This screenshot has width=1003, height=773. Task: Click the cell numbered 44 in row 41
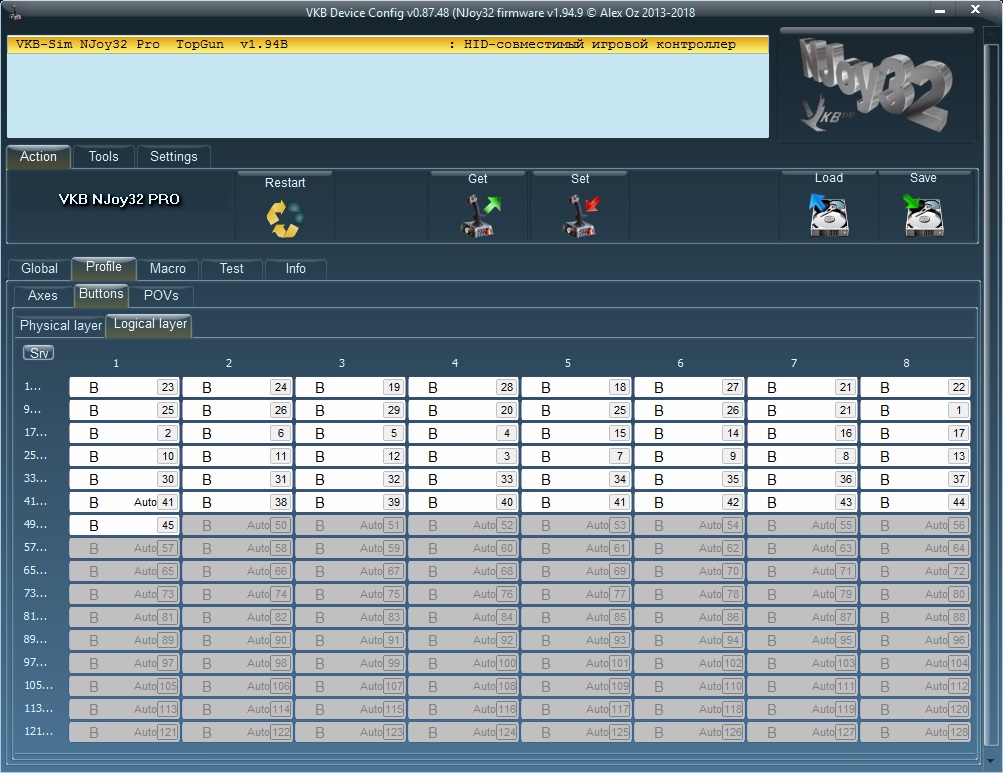915,502
